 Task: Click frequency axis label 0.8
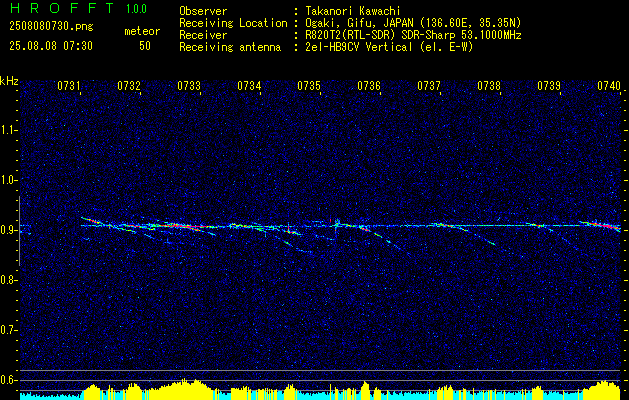pyautogui.click(x=8, y=280)
